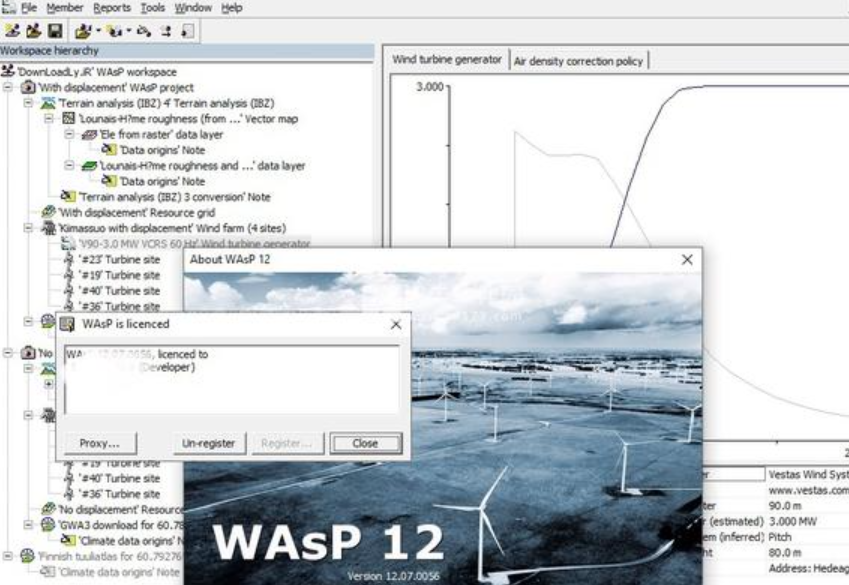
Task: Click the '#40' Turbine site icon in first wind farm
Action: [69, 291]
